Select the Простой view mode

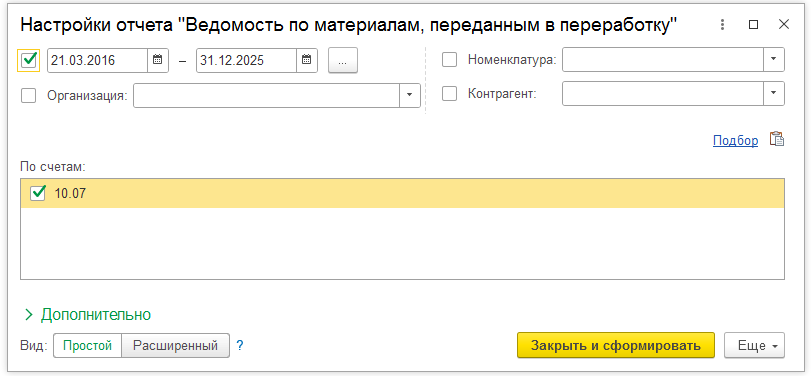click(x=87, y=345)
